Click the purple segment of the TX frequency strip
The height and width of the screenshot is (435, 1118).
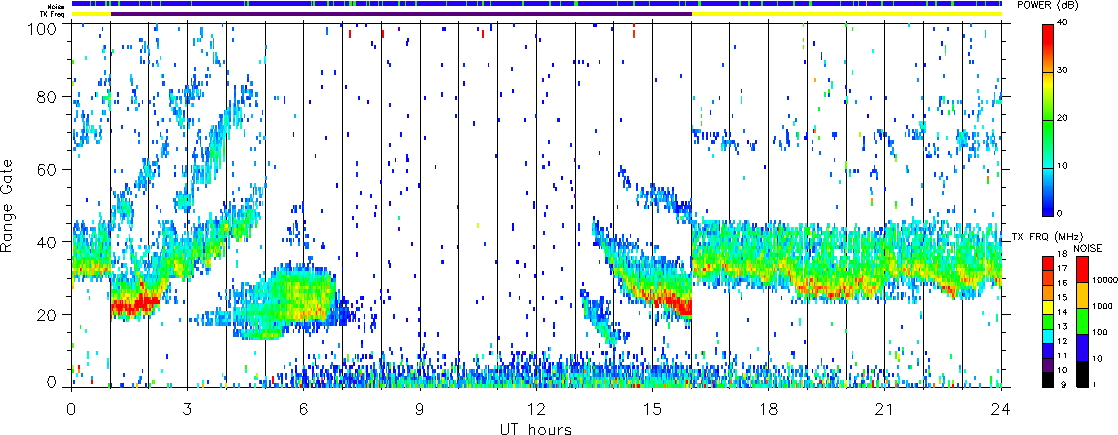coord(401,14)
